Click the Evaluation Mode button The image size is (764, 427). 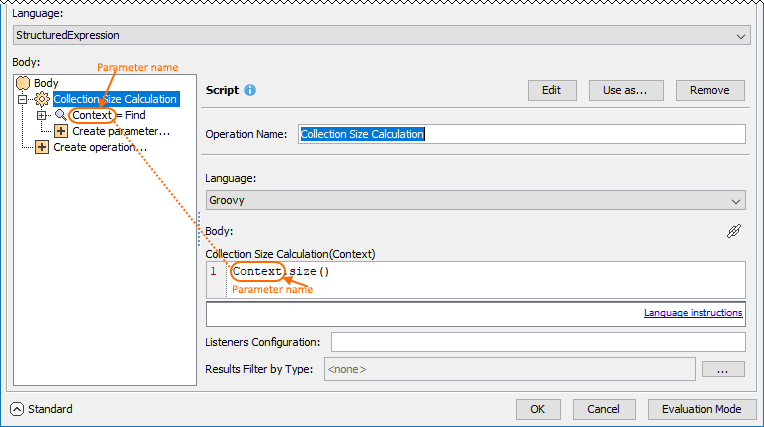coord(702,409)
